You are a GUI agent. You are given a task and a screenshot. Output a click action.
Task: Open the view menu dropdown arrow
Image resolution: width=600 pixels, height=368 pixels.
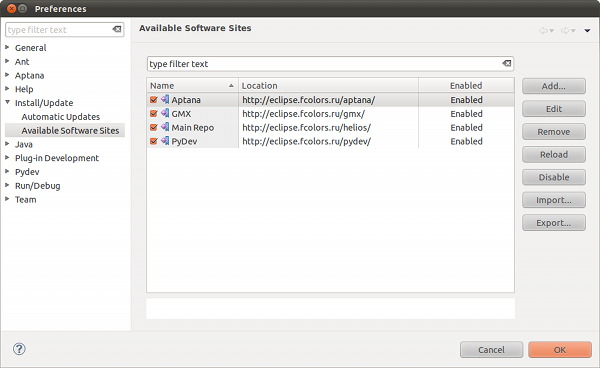587,31
